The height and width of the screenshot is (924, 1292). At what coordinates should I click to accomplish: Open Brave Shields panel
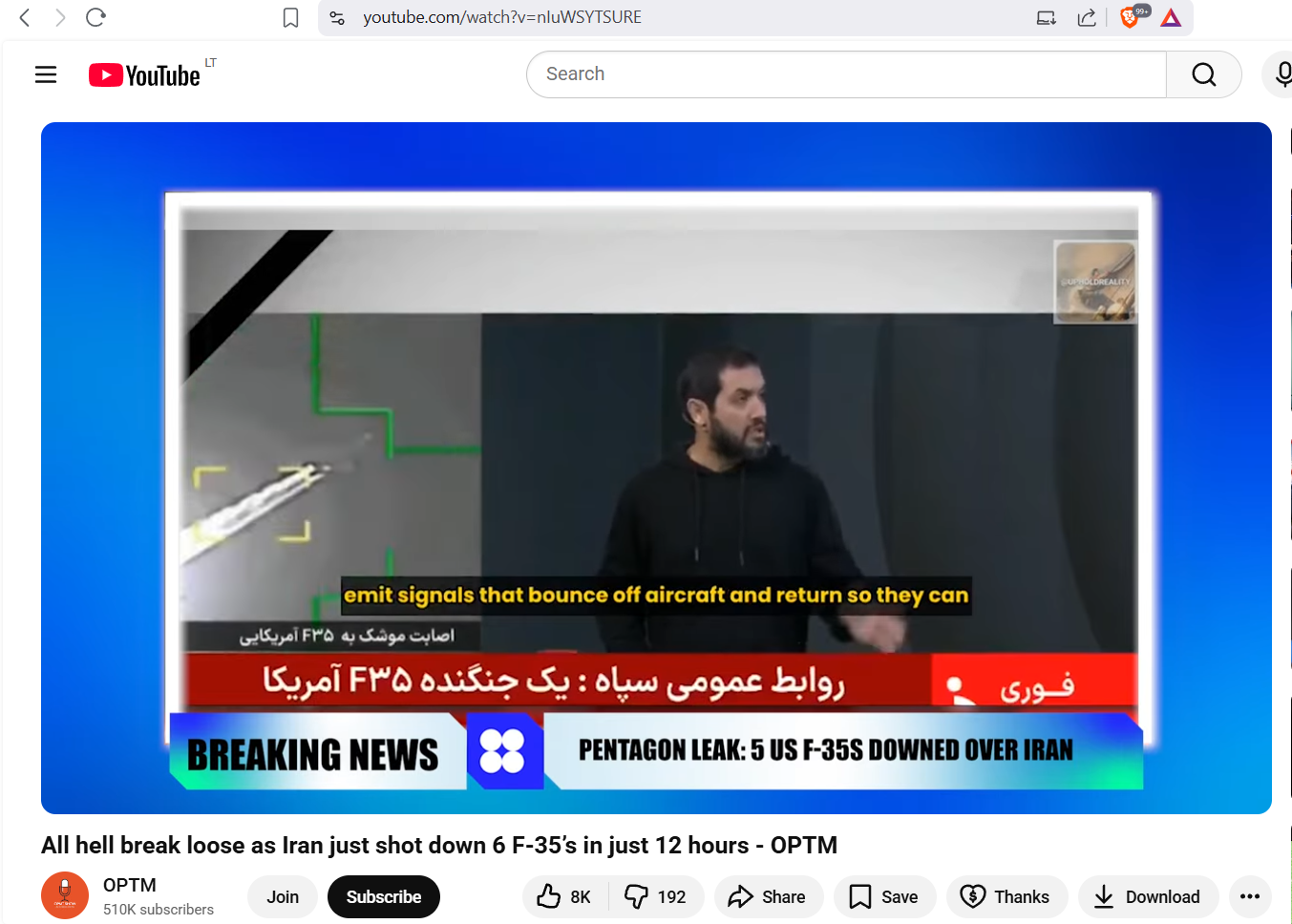coord(1131,16)
